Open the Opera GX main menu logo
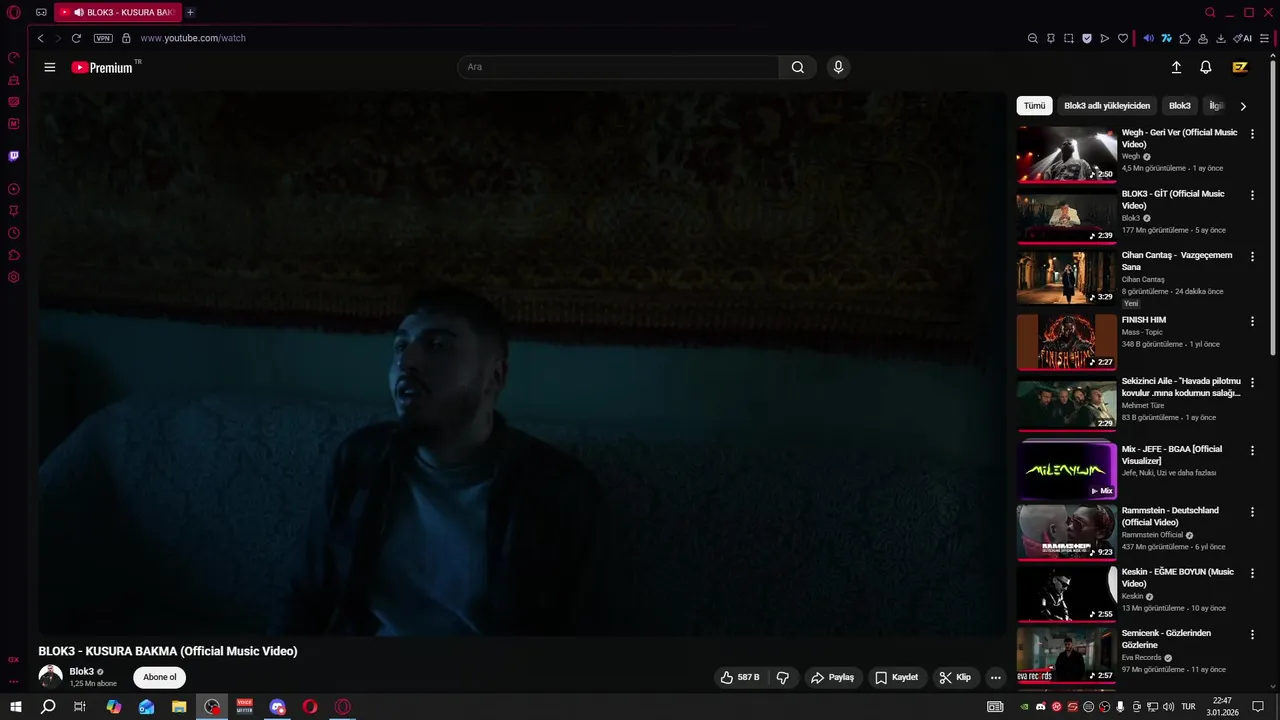The width and height of the screenshot is (1280, 720). [x=14, y=13]
